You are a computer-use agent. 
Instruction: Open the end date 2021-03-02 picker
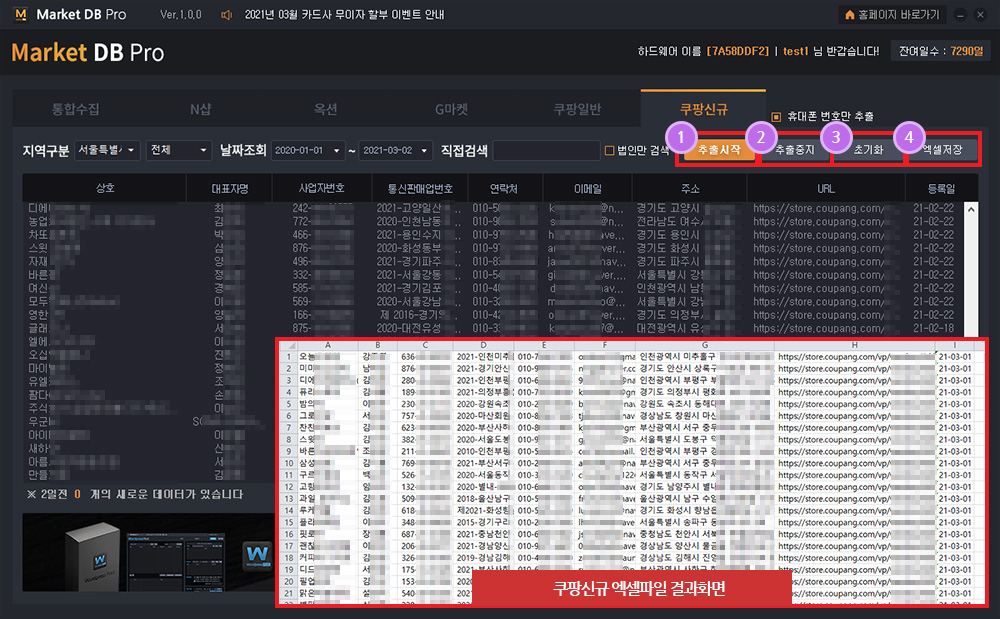(396, 151)
